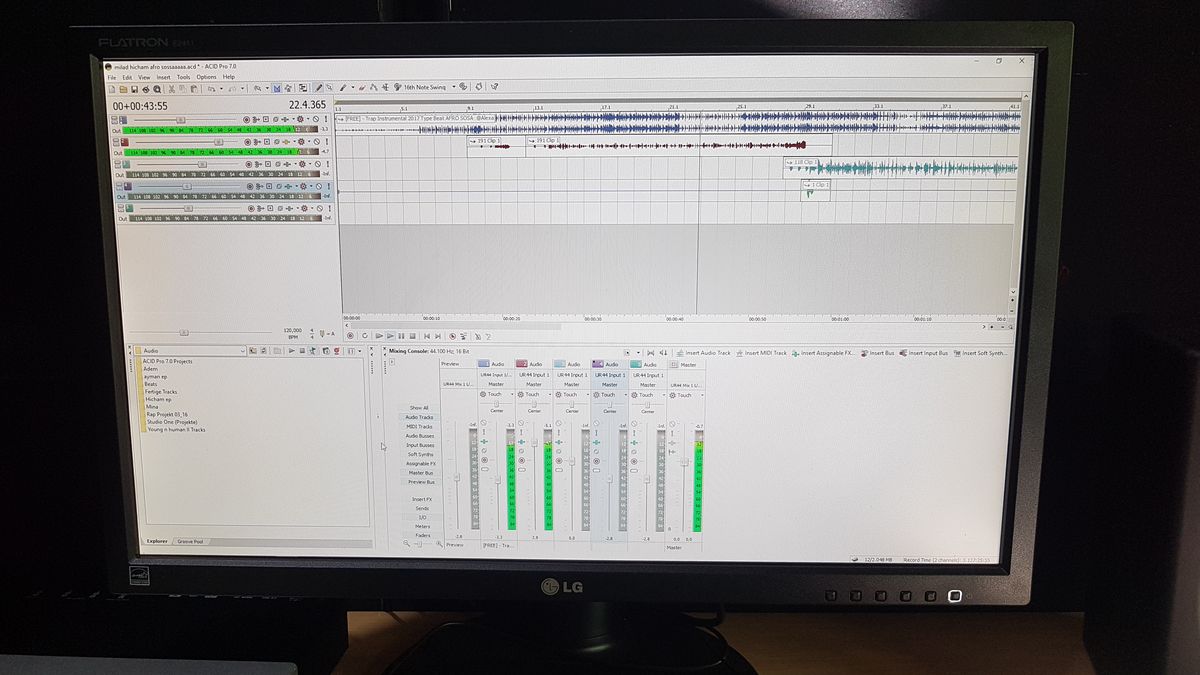Open the Help menu
This screenshot has width=1200, height=675.
tap(228, 77)
